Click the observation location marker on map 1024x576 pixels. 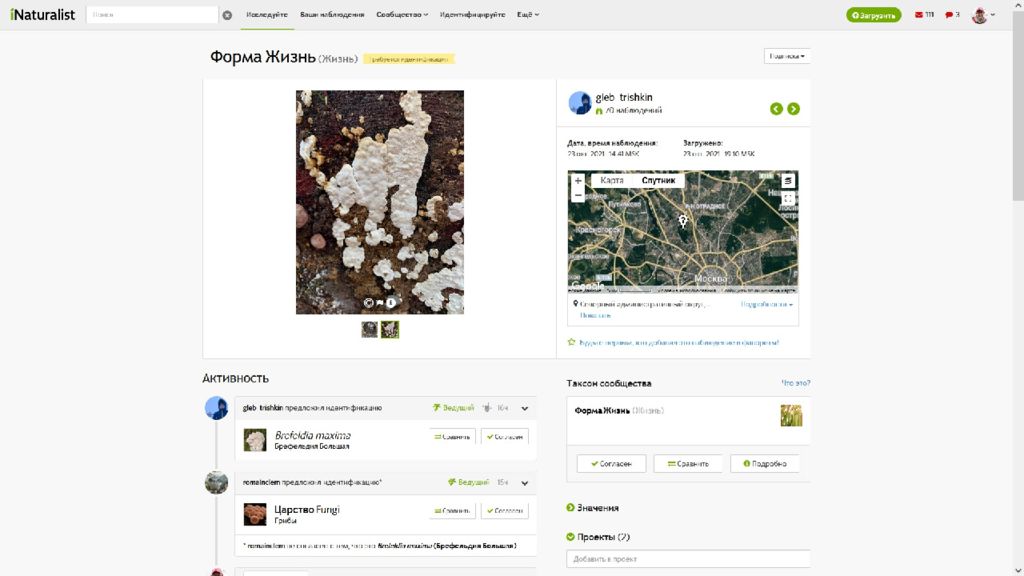coord(682,221)
